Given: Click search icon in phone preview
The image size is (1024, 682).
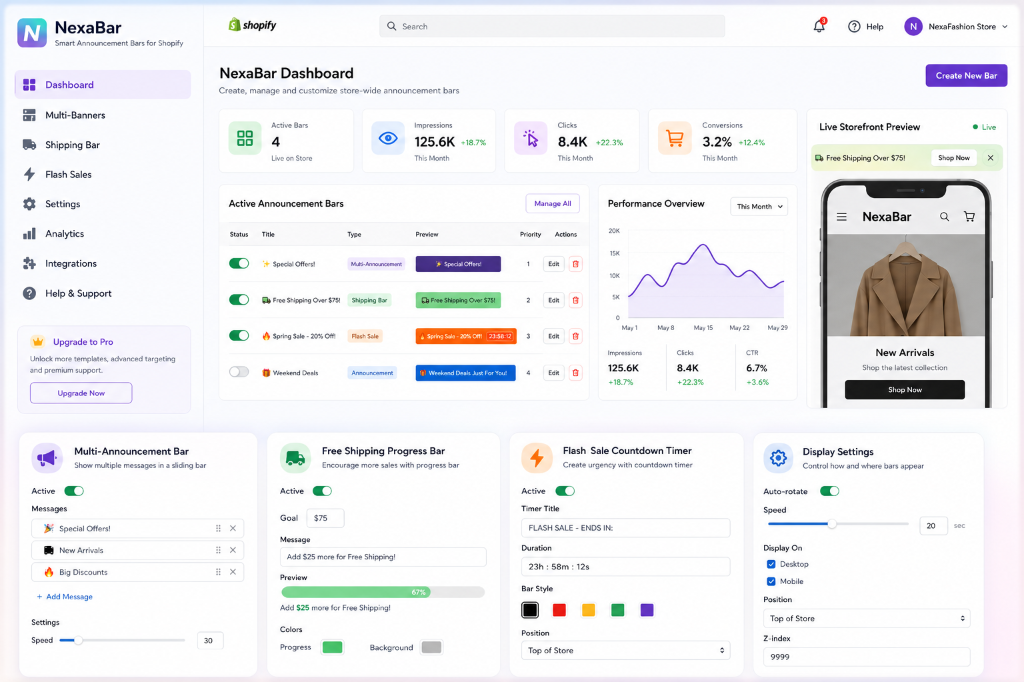Looking at the screenshot, I should [944, 217].
